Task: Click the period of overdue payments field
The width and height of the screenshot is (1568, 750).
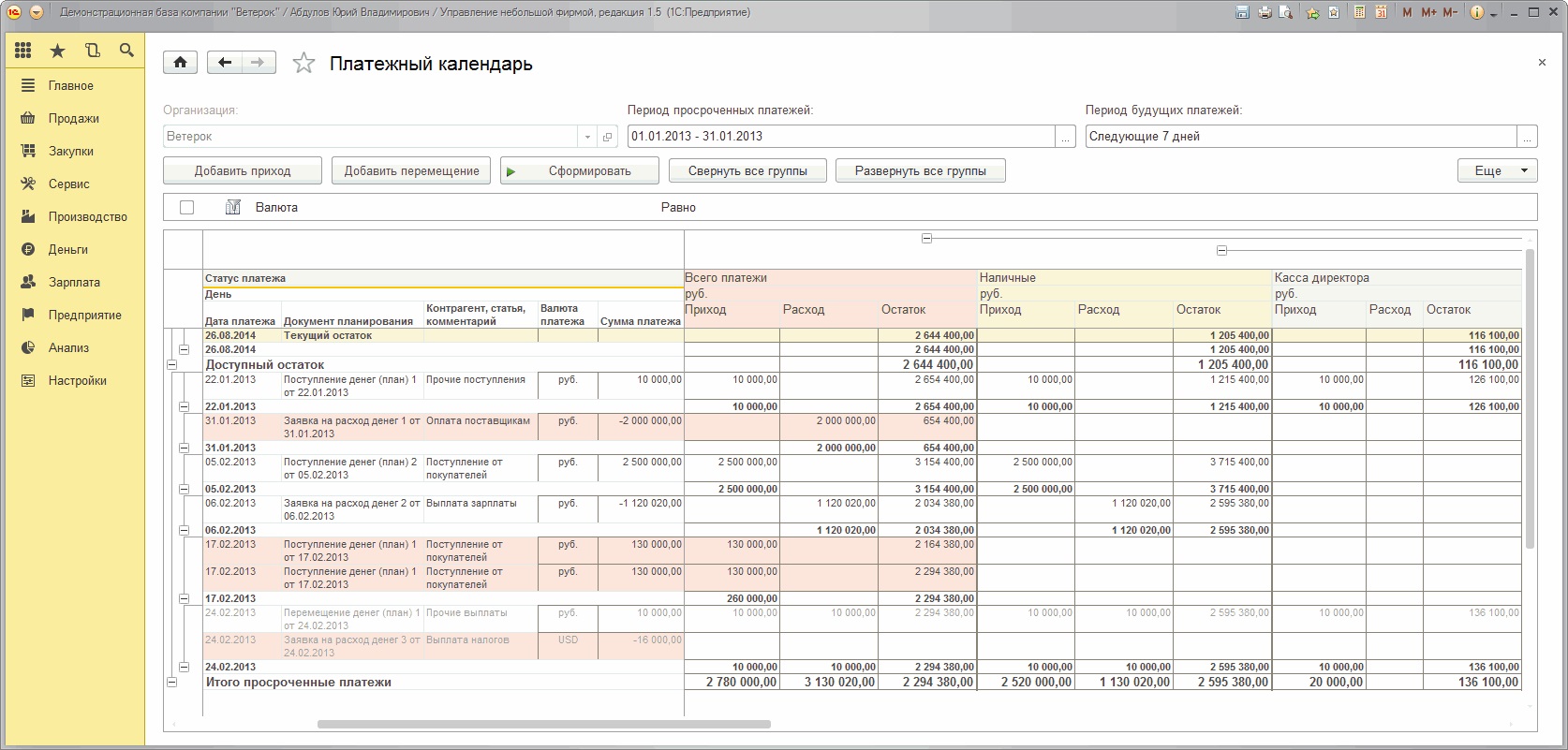Action: (x=841, y=137)
